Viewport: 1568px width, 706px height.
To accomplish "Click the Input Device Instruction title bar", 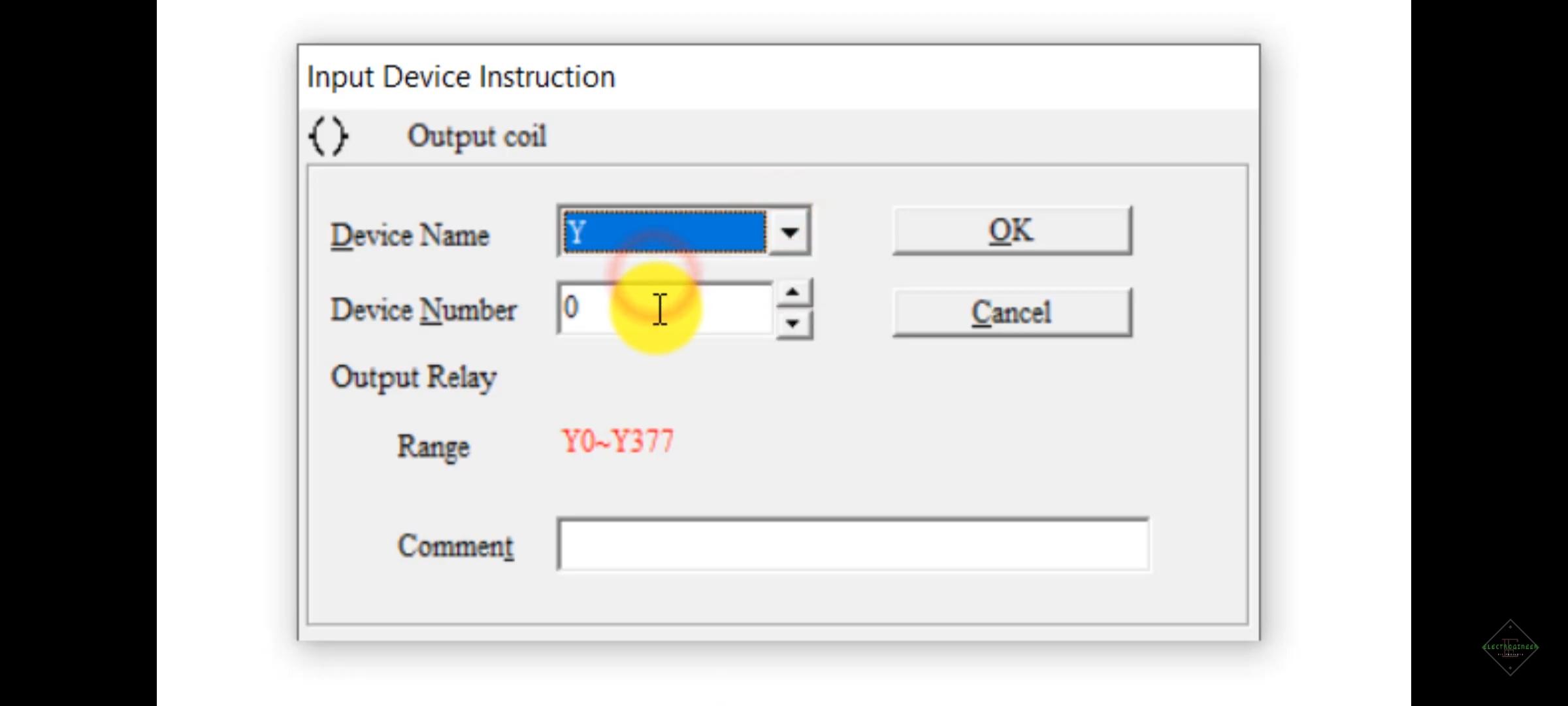I will click(x=777, y=77).
